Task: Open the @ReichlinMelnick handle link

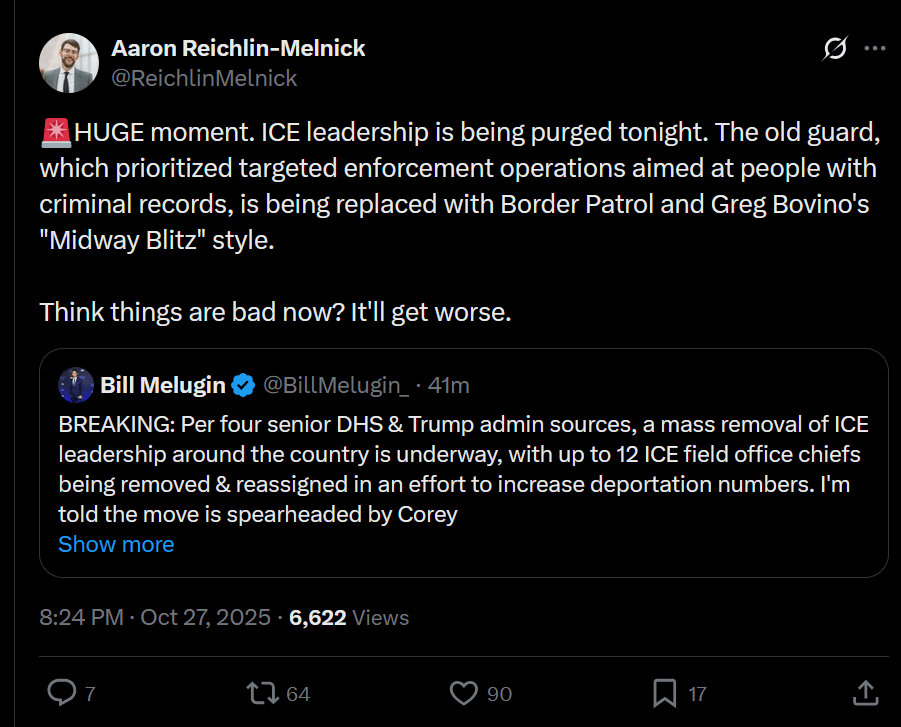Action: 204,77
